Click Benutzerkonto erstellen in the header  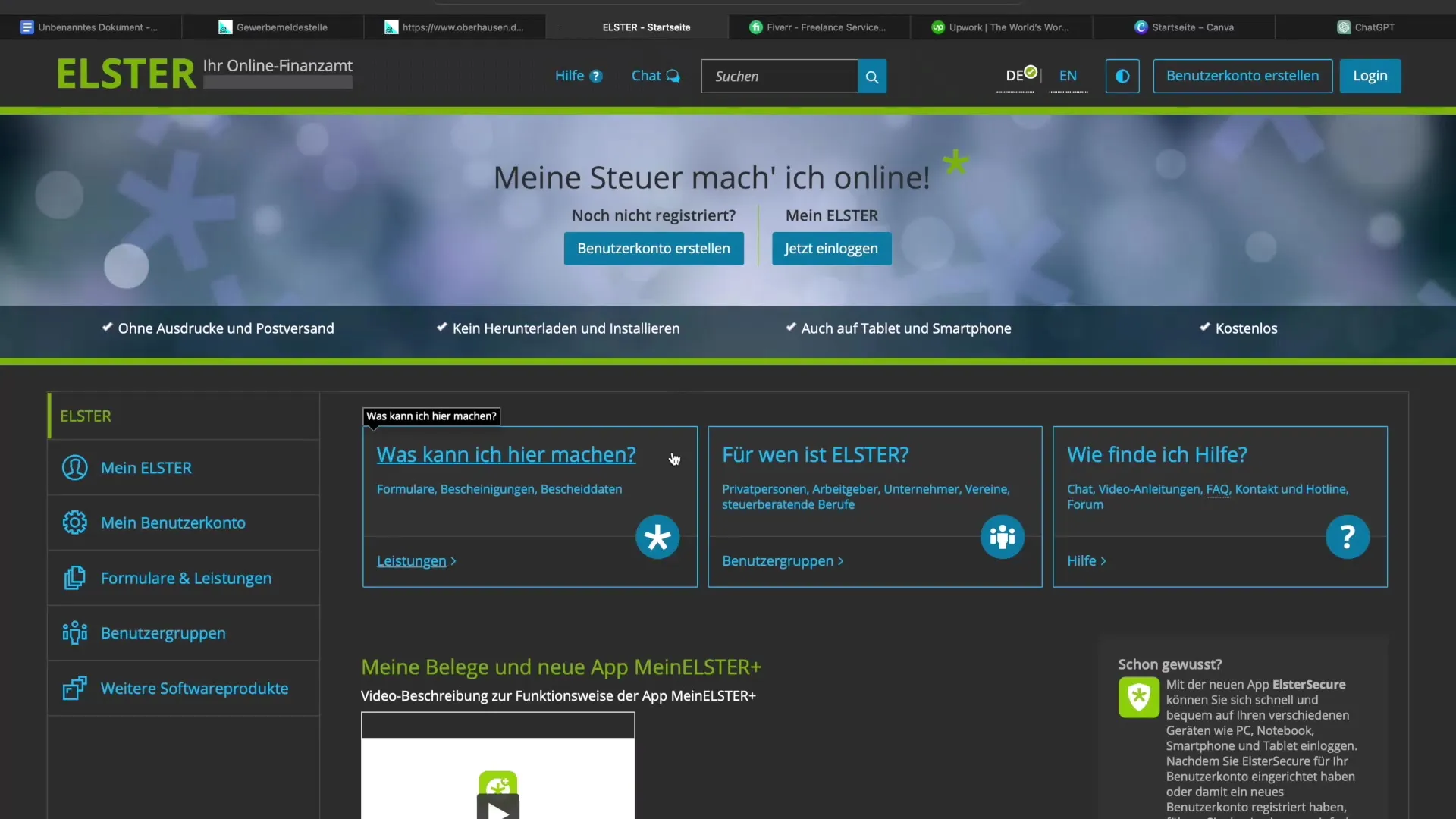(1242, 76)
